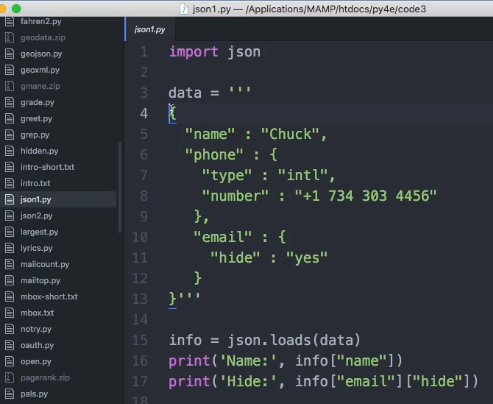Select geoxml.py in the sidebar

(x=40, y=70)
